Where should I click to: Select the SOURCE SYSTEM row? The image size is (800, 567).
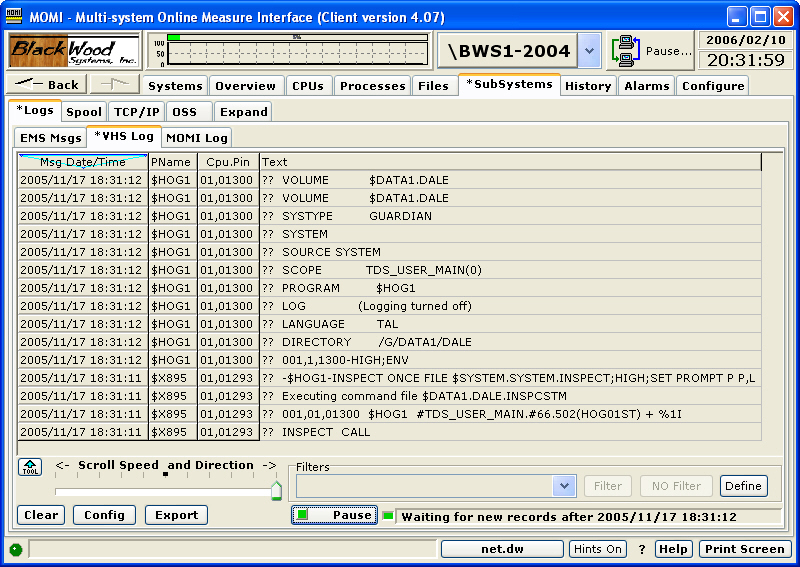coord(390,252)
